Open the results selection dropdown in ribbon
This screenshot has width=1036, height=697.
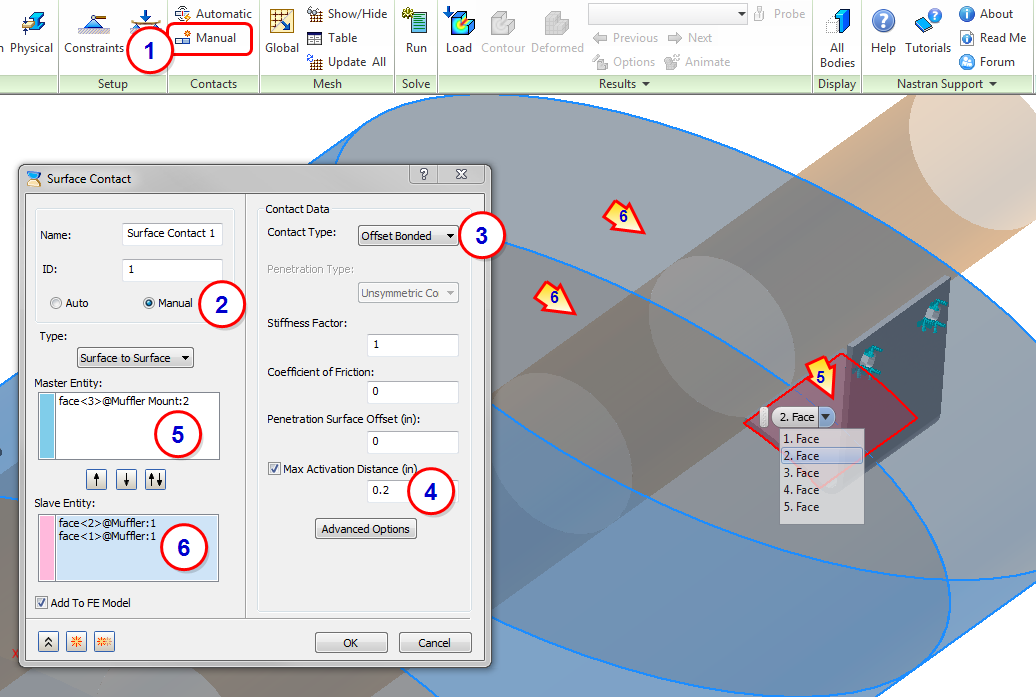coord(741,13)
